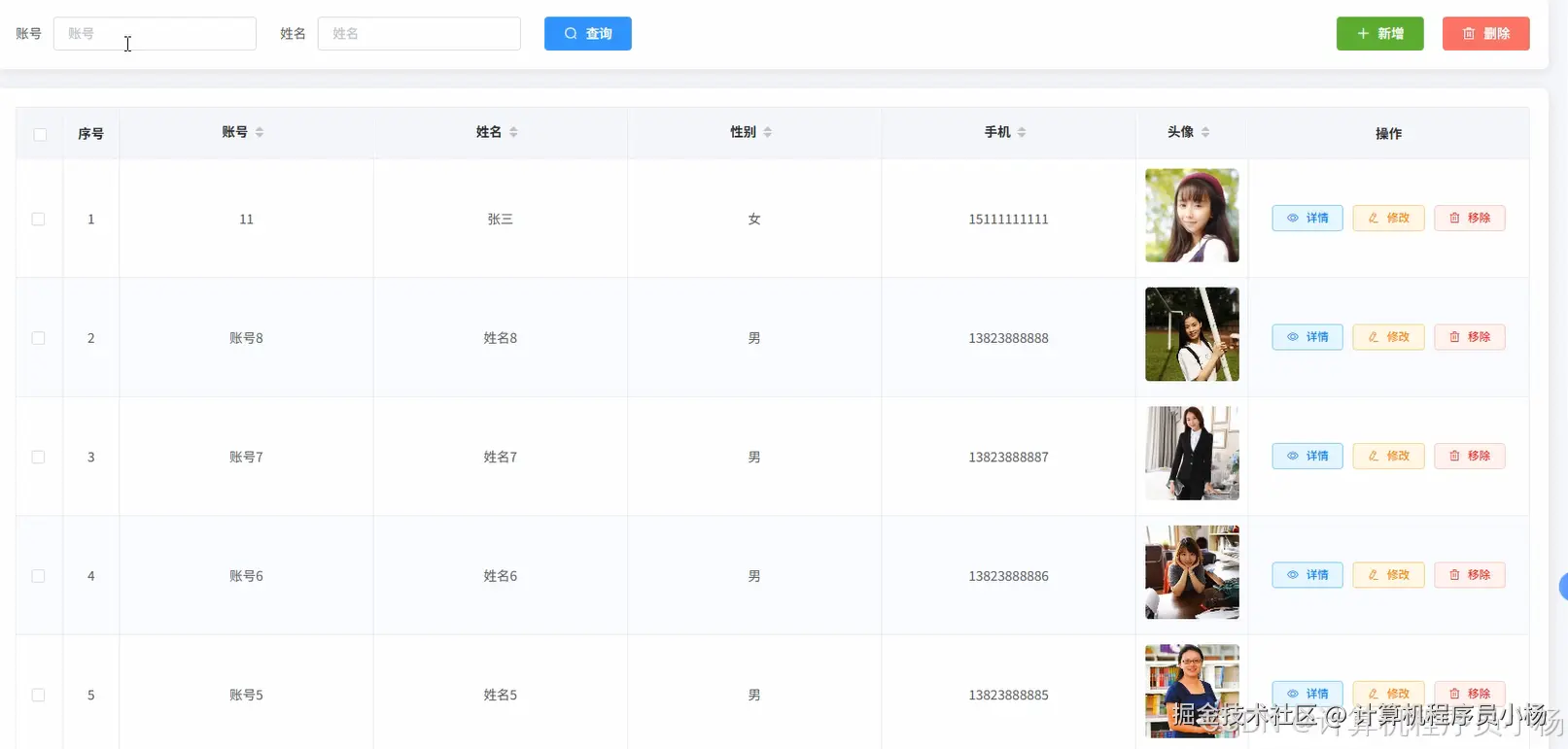
Task: Open the avatar thumbnail of 姓名6
Action: 1192,572
